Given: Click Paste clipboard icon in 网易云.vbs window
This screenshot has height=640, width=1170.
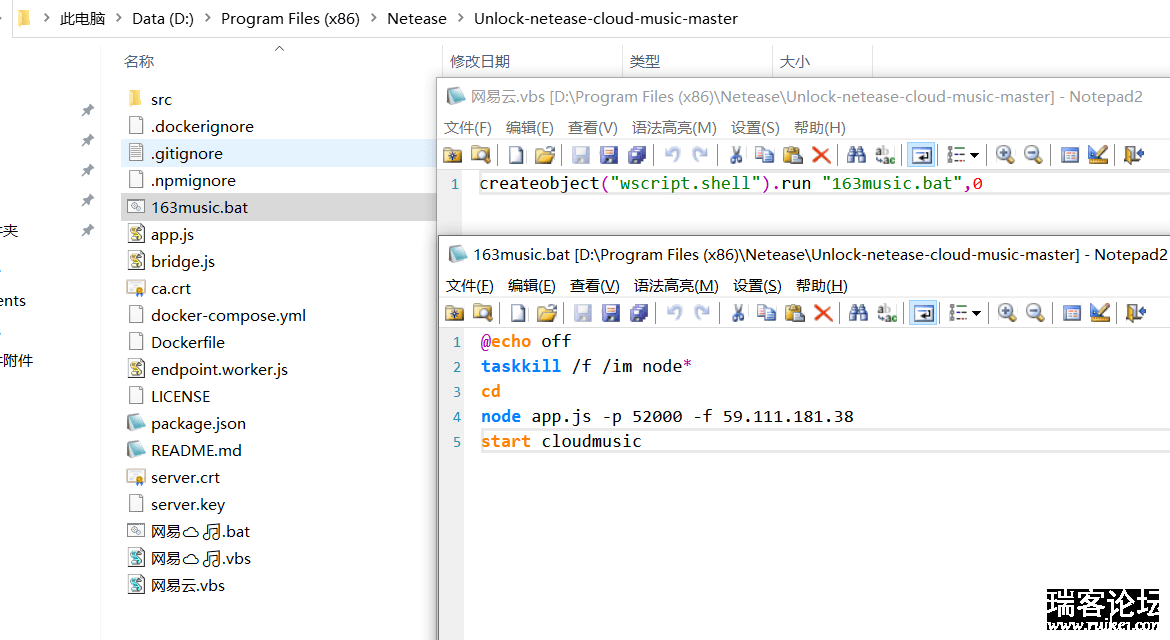Looking at the screenshot, I should click(792, 155).
